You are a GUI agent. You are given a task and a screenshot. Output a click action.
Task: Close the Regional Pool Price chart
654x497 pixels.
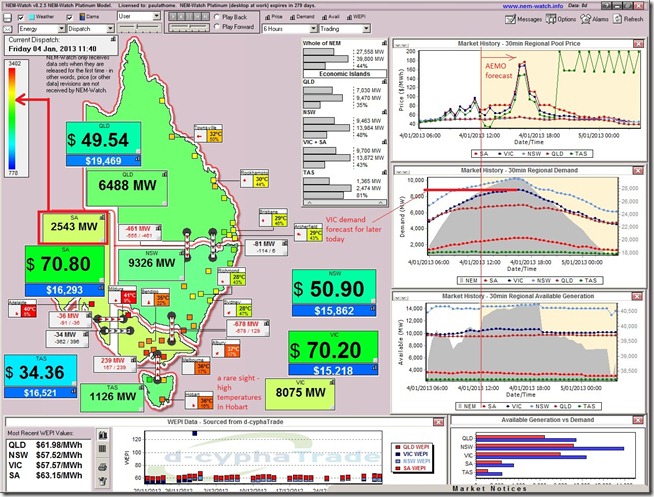point(638,43)
